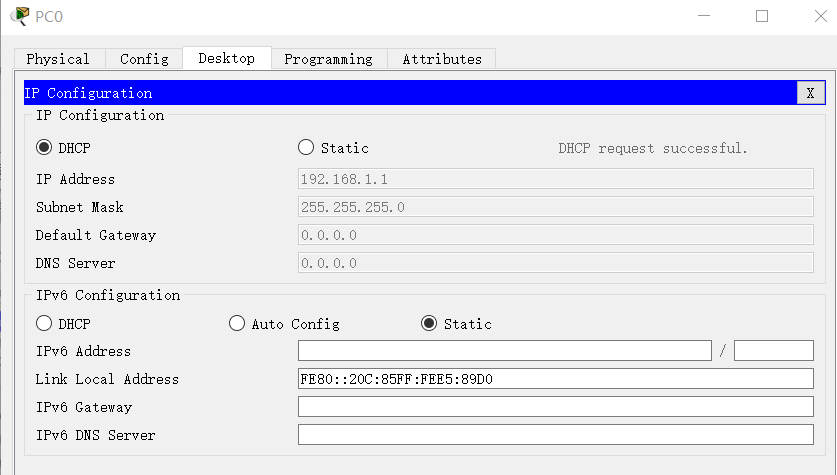Maximize the PC0 window

pyautogui.click(x=762, y=16)
